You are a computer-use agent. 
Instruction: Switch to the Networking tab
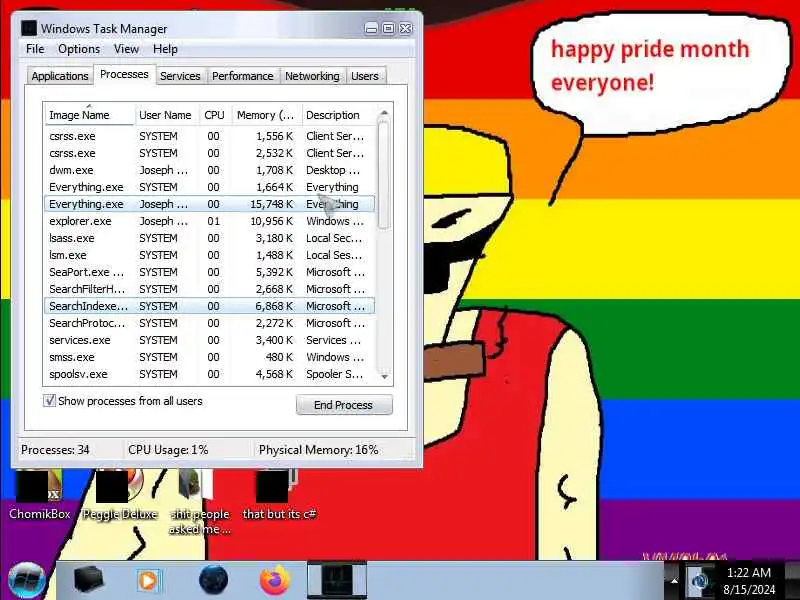(312, 76)
